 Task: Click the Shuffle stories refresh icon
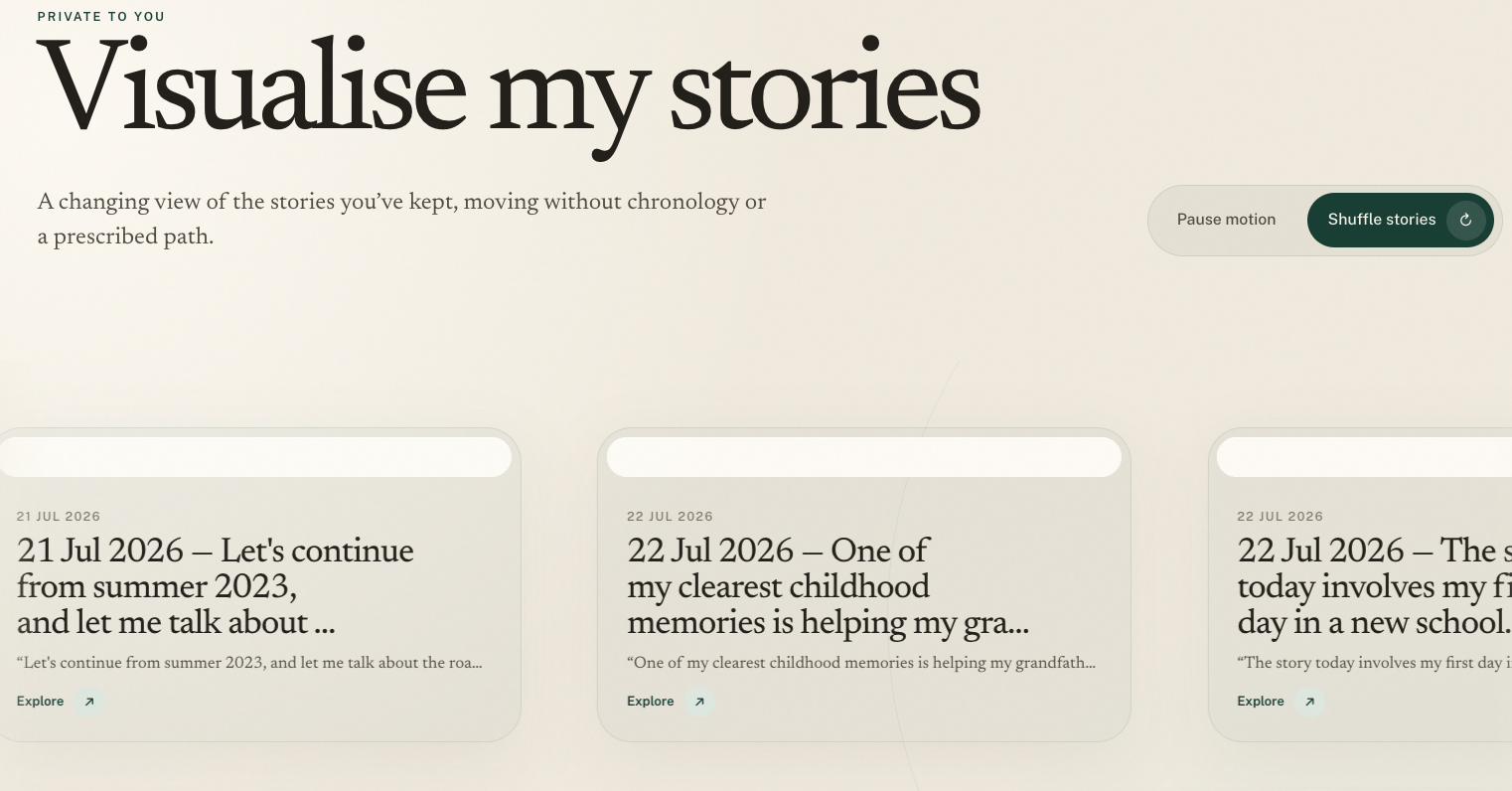coord(1465,220)
